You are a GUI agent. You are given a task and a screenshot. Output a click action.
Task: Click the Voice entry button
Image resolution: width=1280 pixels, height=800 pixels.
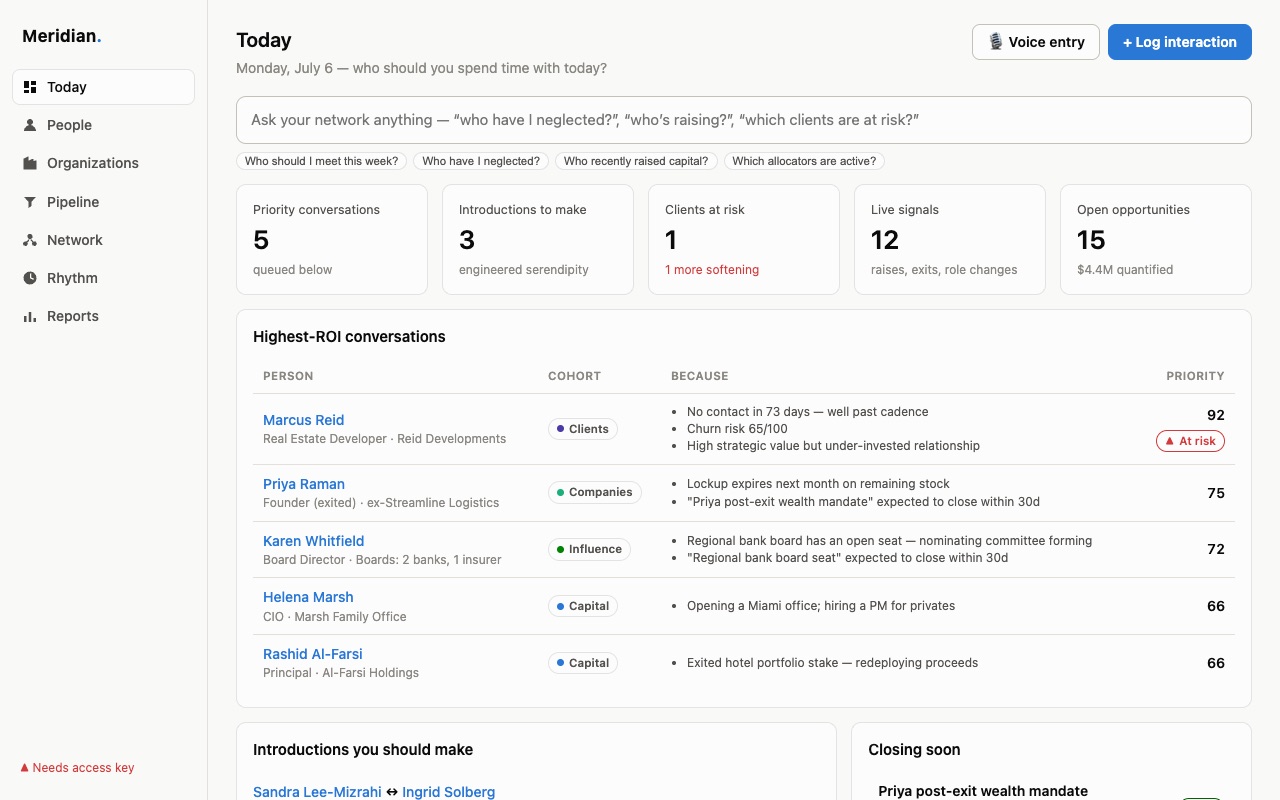click(x=1036, y=42)
